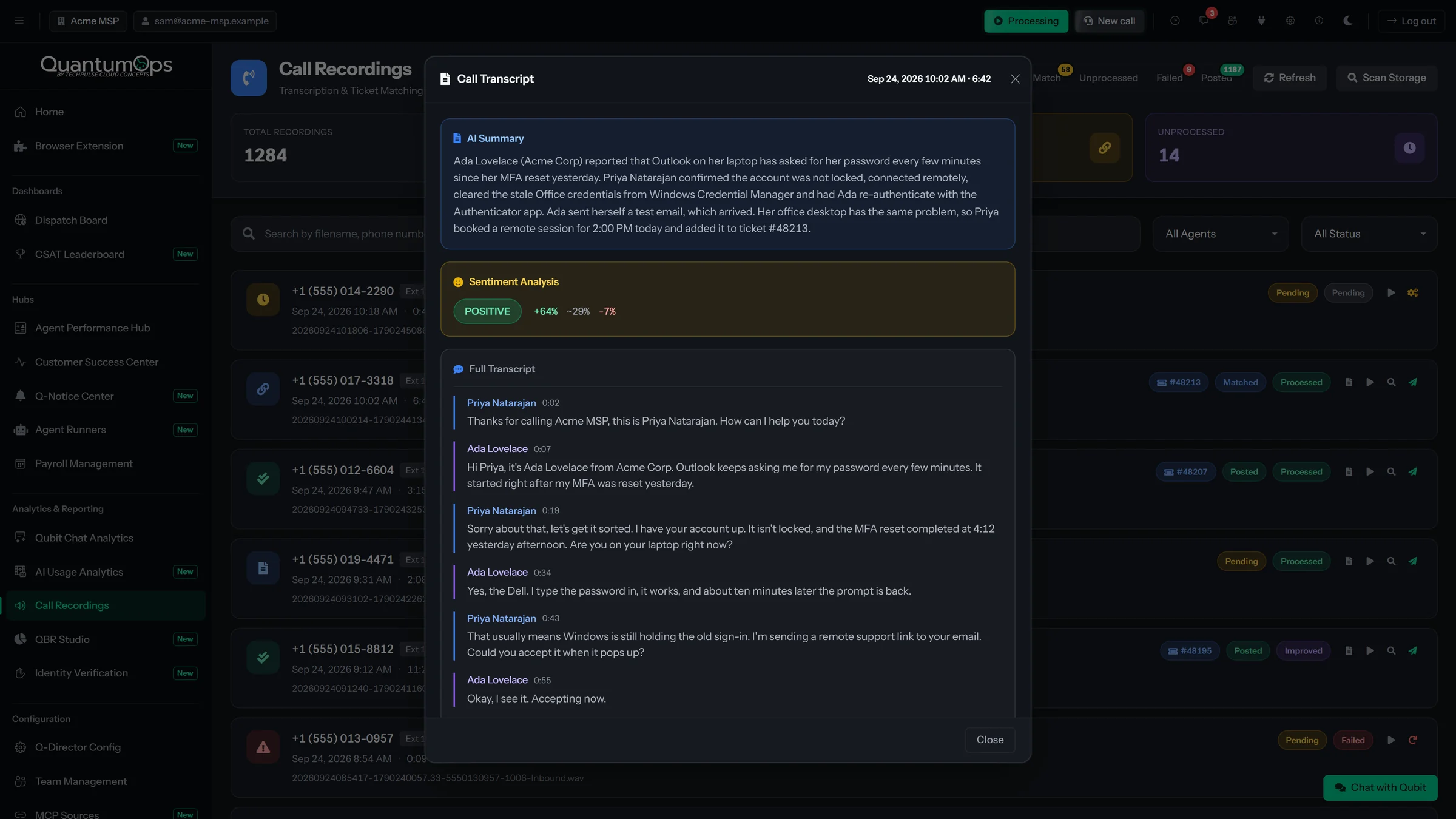The height and width of the screenshot is (819, 1456).
Task: Open the sam@acme-msp.example account menu
Action: [205, 21]
